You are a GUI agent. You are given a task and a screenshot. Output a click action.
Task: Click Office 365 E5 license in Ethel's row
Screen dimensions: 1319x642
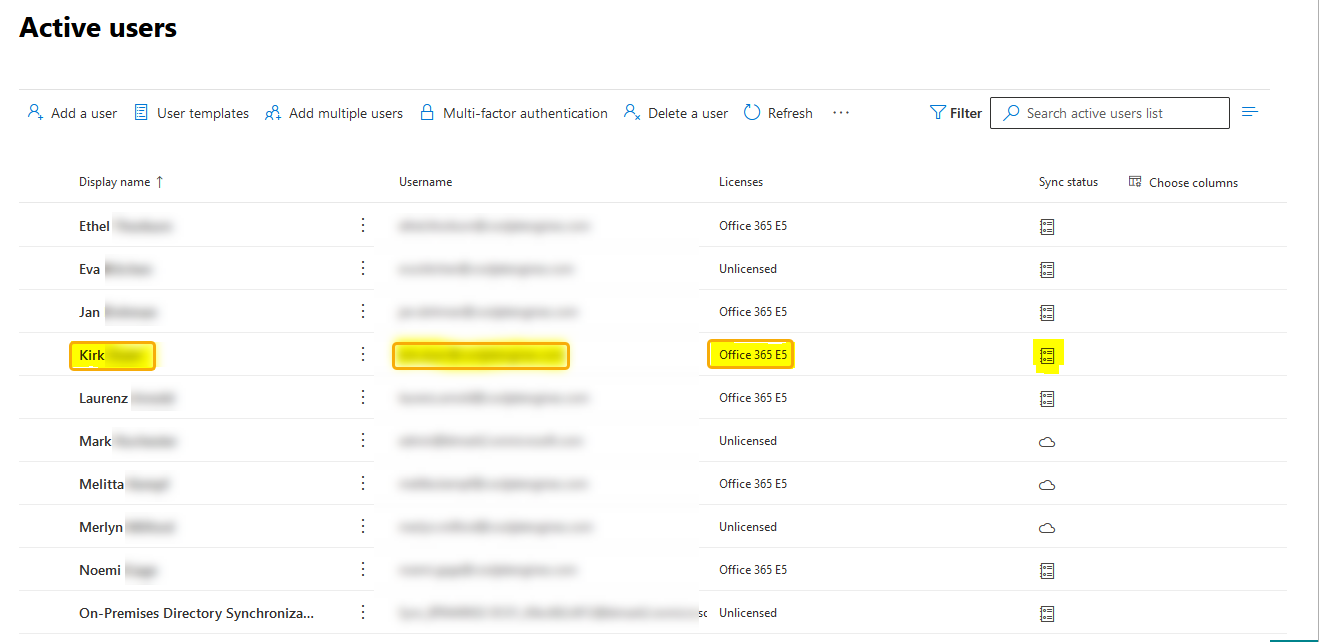tap(753, 226)
